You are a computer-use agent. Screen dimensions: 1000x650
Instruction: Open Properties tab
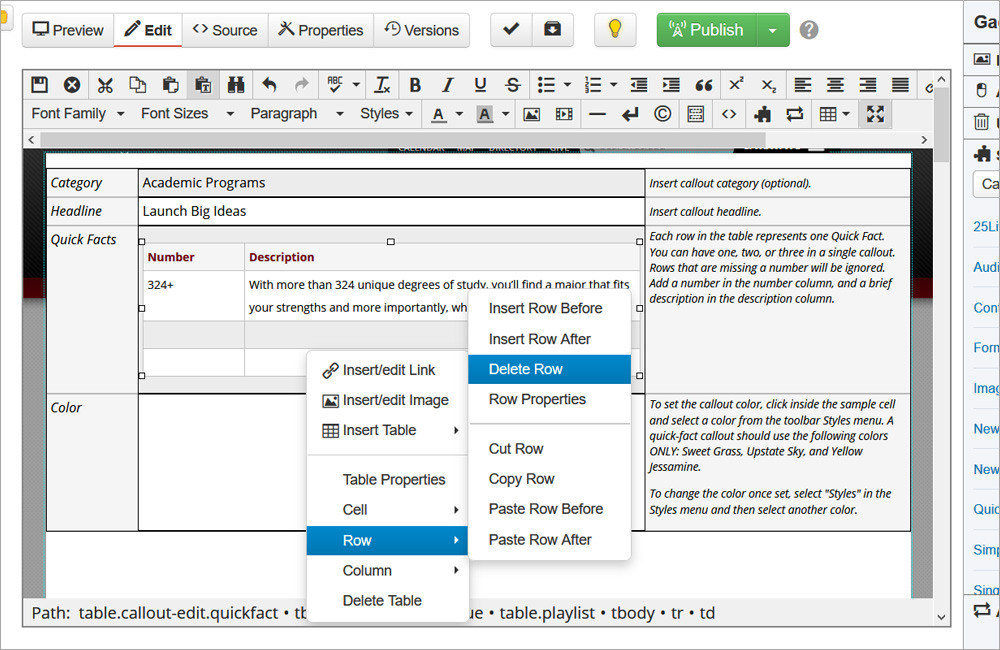click(321, 30)
